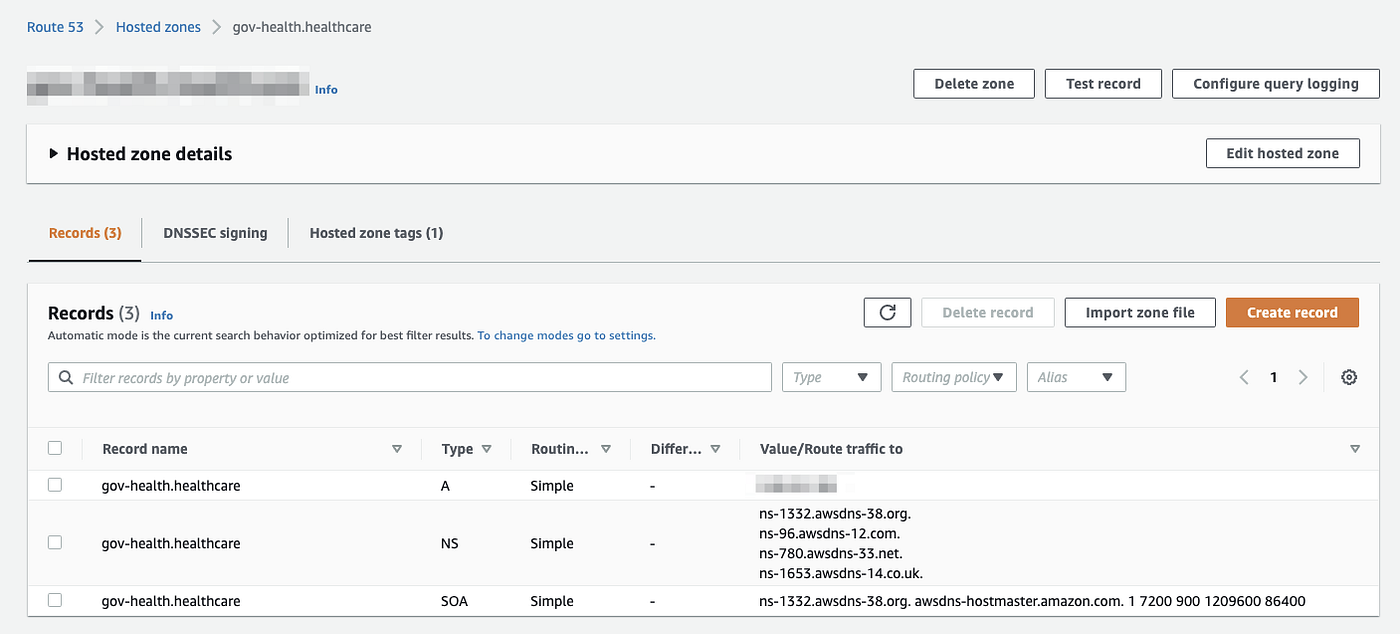Click Configure query logging button
The width and height of the screenshot is (1400, 634).
click(x=1276, y=84)
